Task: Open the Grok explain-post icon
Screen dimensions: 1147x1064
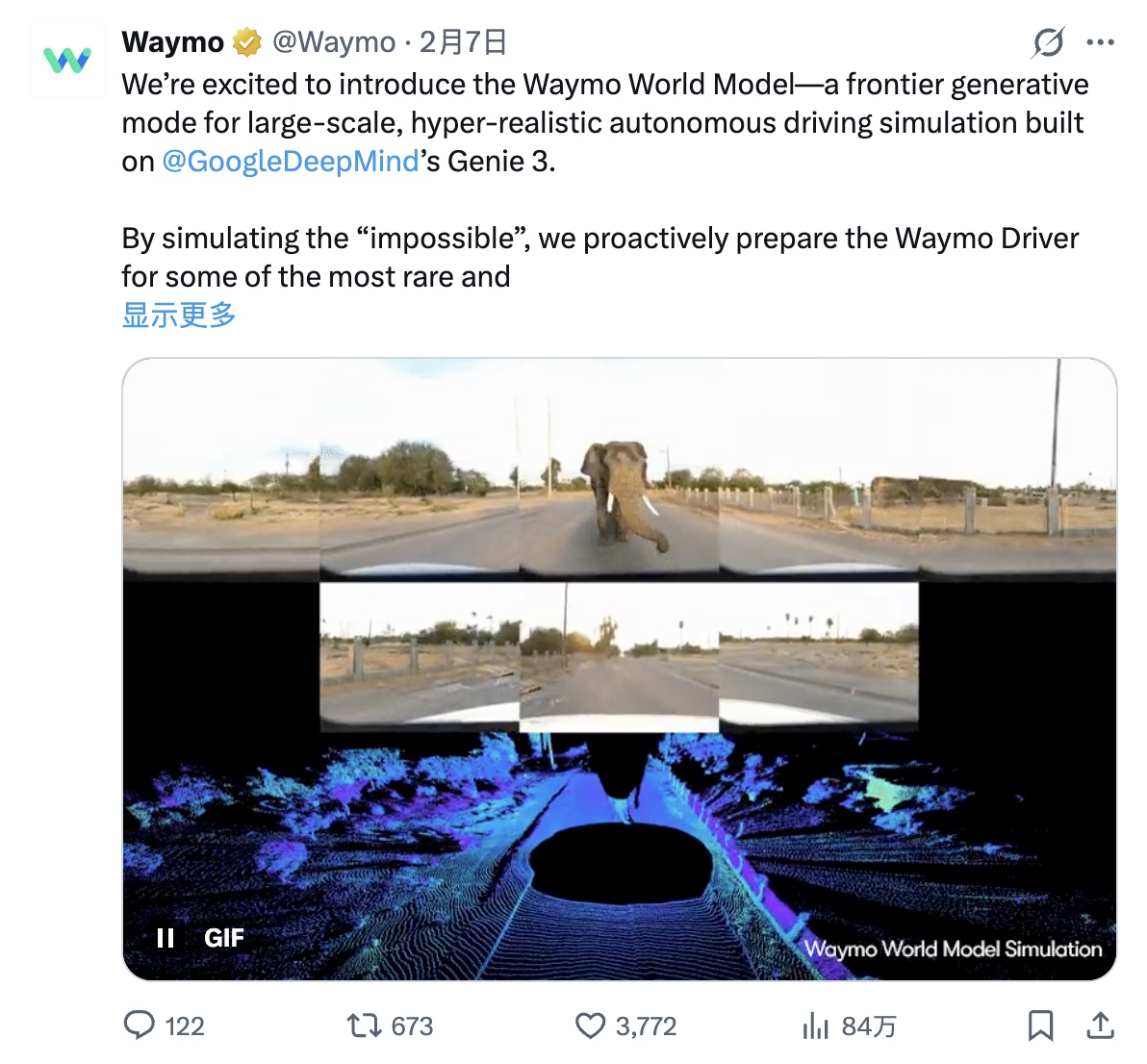Action: [1048, 42]
